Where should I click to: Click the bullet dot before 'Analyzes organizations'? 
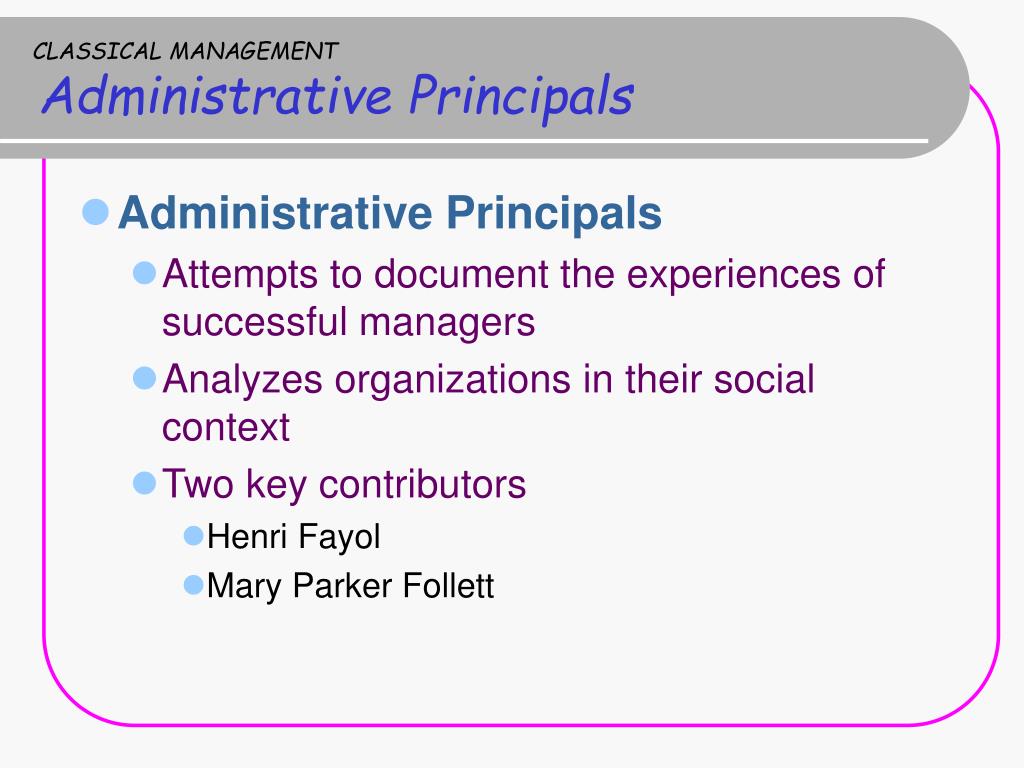point(144,377)
